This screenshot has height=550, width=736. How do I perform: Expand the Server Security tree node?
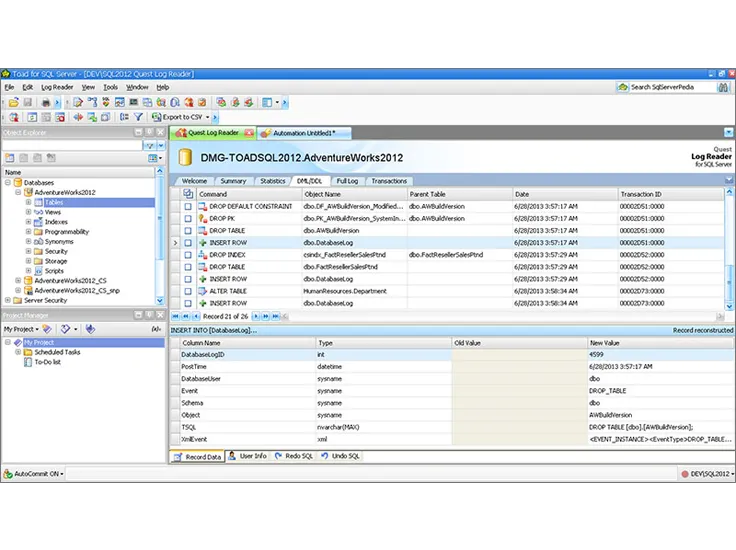(x=8, y=300)
